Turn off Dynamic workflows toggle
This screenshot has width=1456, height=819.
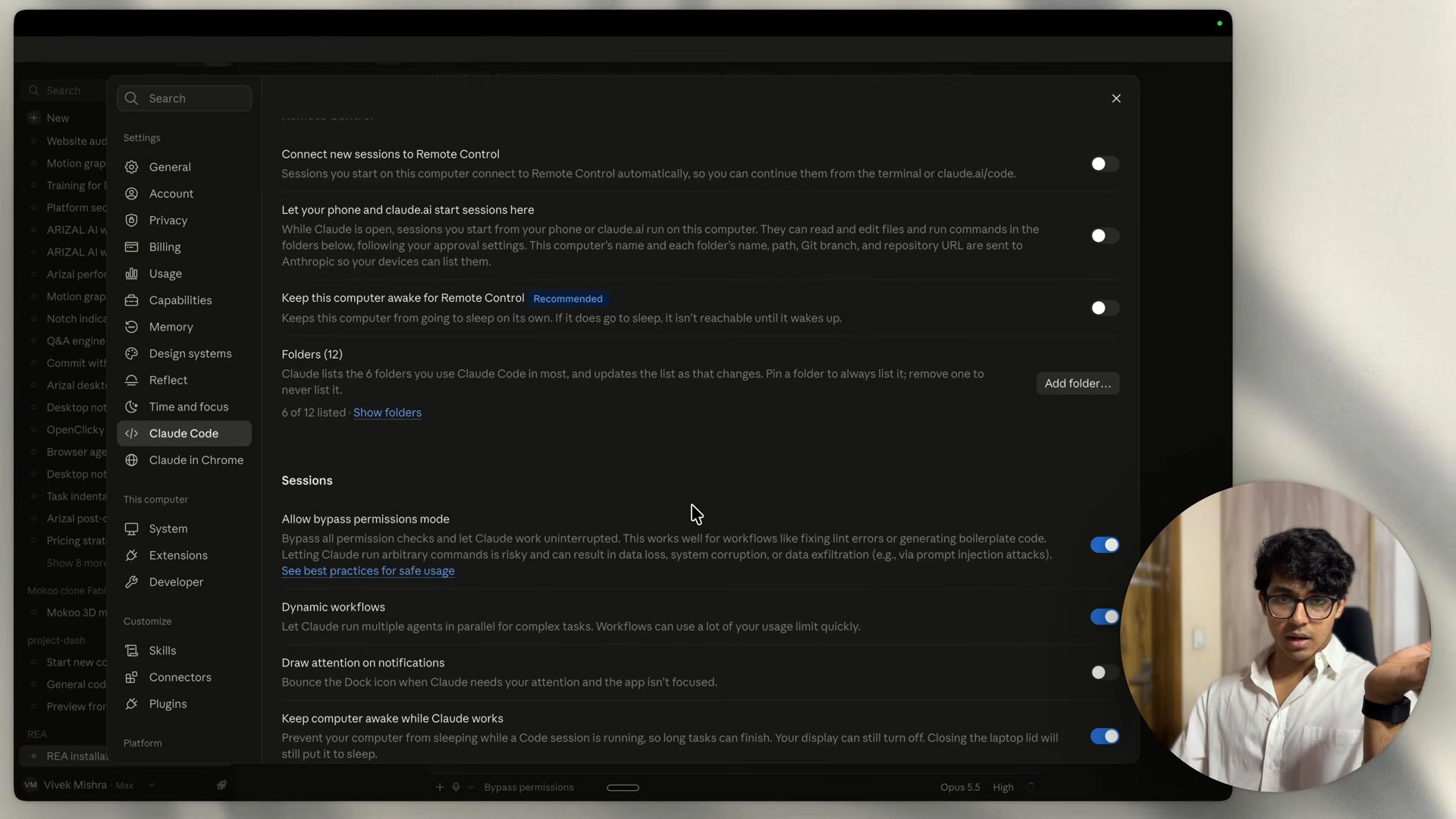pos(1104,617)
